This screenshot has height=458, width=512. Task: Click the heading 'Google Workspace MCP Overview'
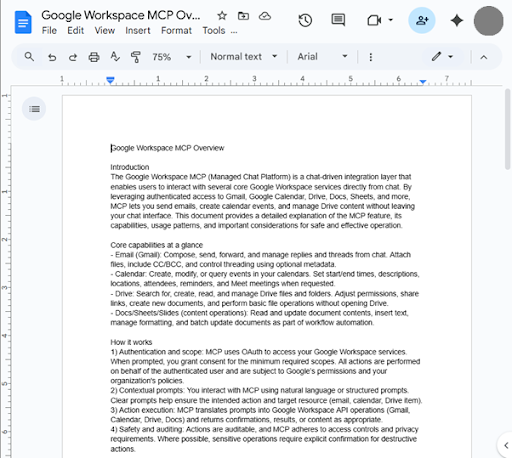pyautogui.click(x=167, y=148)
